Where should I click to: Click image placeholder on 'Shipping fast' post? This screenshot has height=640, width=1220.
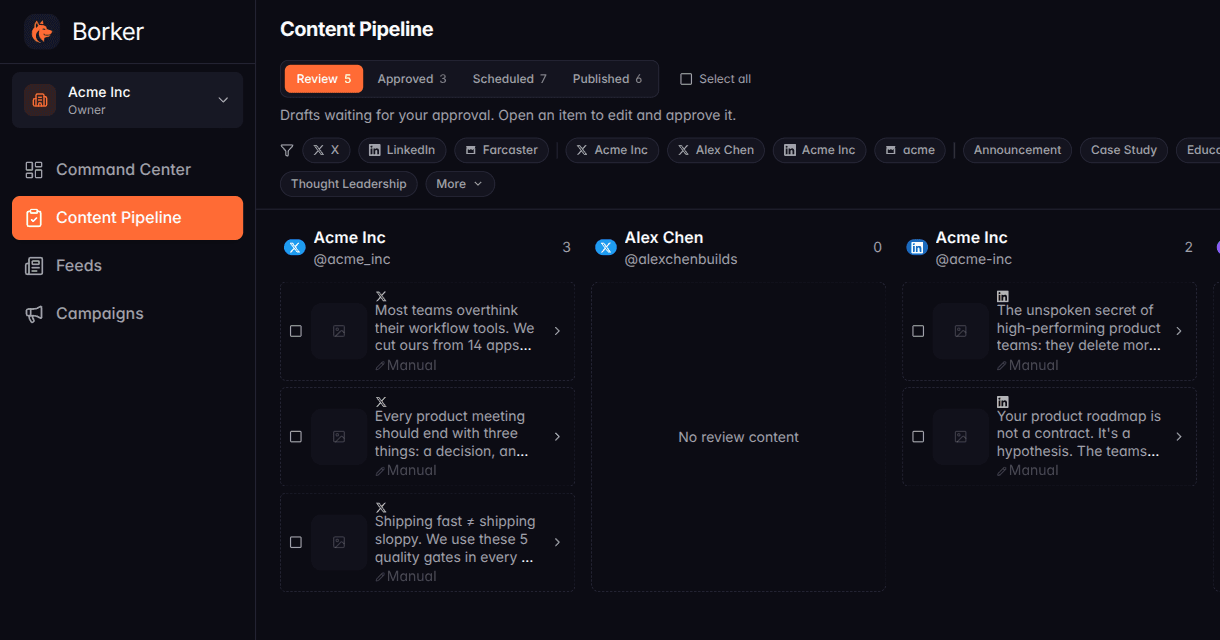tap(339, 542)
